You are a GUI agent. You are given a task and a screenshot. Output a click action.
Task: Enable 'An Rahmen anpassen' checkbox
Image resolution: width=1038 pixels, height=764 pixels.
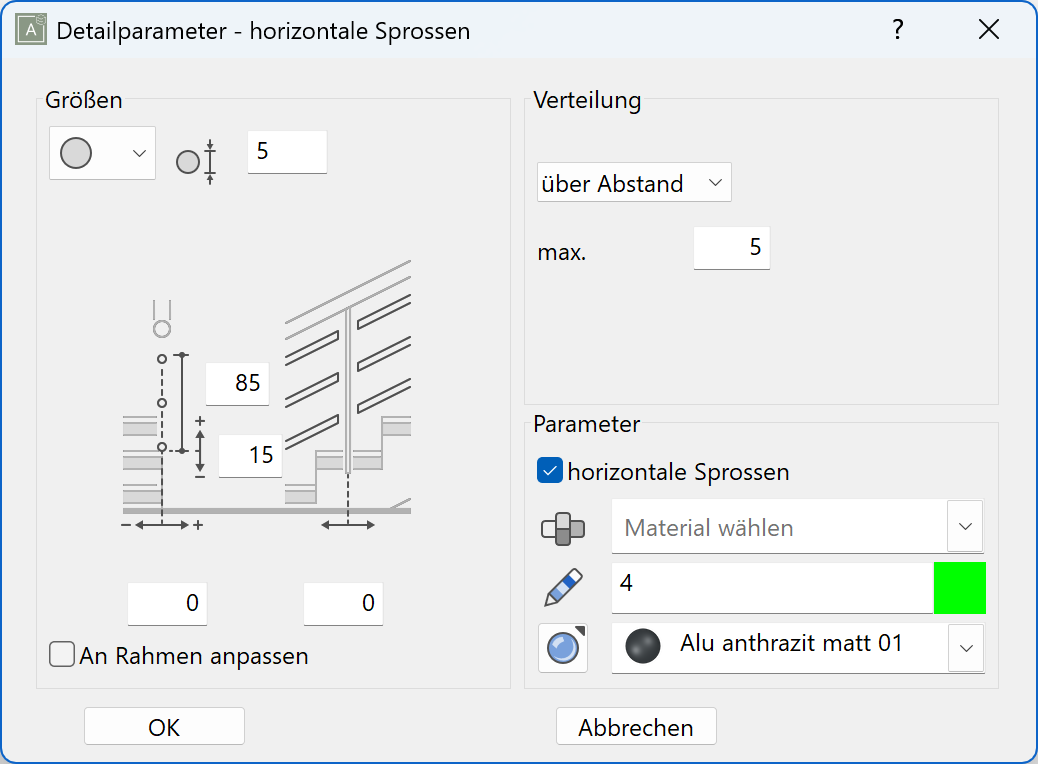pos(62,656)
